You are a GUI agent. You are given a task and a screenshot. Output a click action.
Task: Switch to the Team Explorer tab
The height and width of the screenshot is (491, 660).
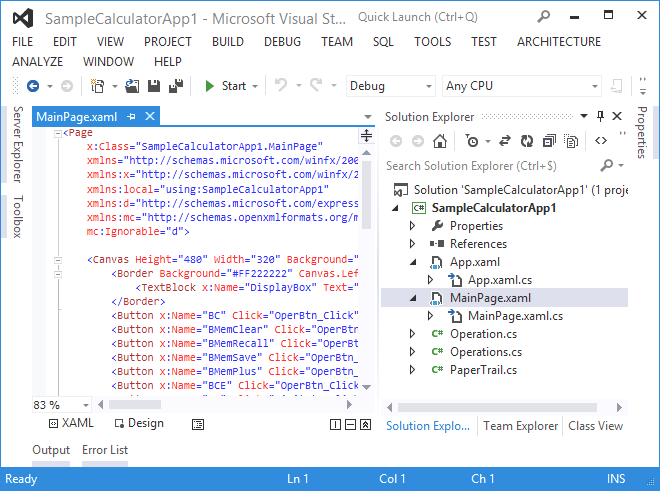[520, 426]
